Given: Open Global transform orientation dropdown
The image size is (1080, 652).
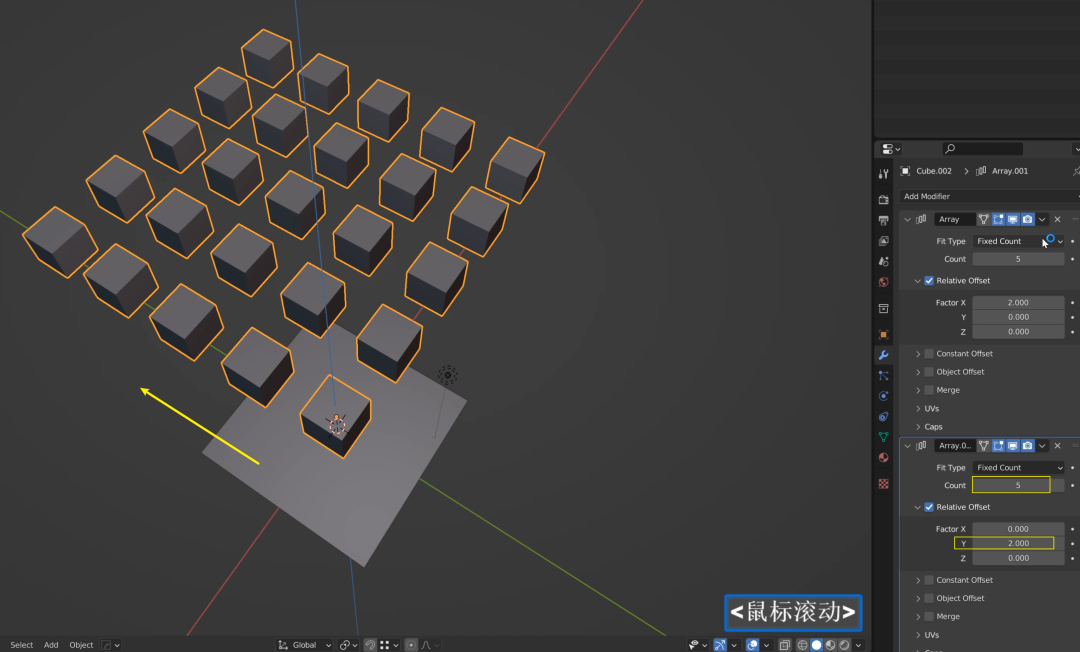Looking at the screenshot, I should (304, 645).
